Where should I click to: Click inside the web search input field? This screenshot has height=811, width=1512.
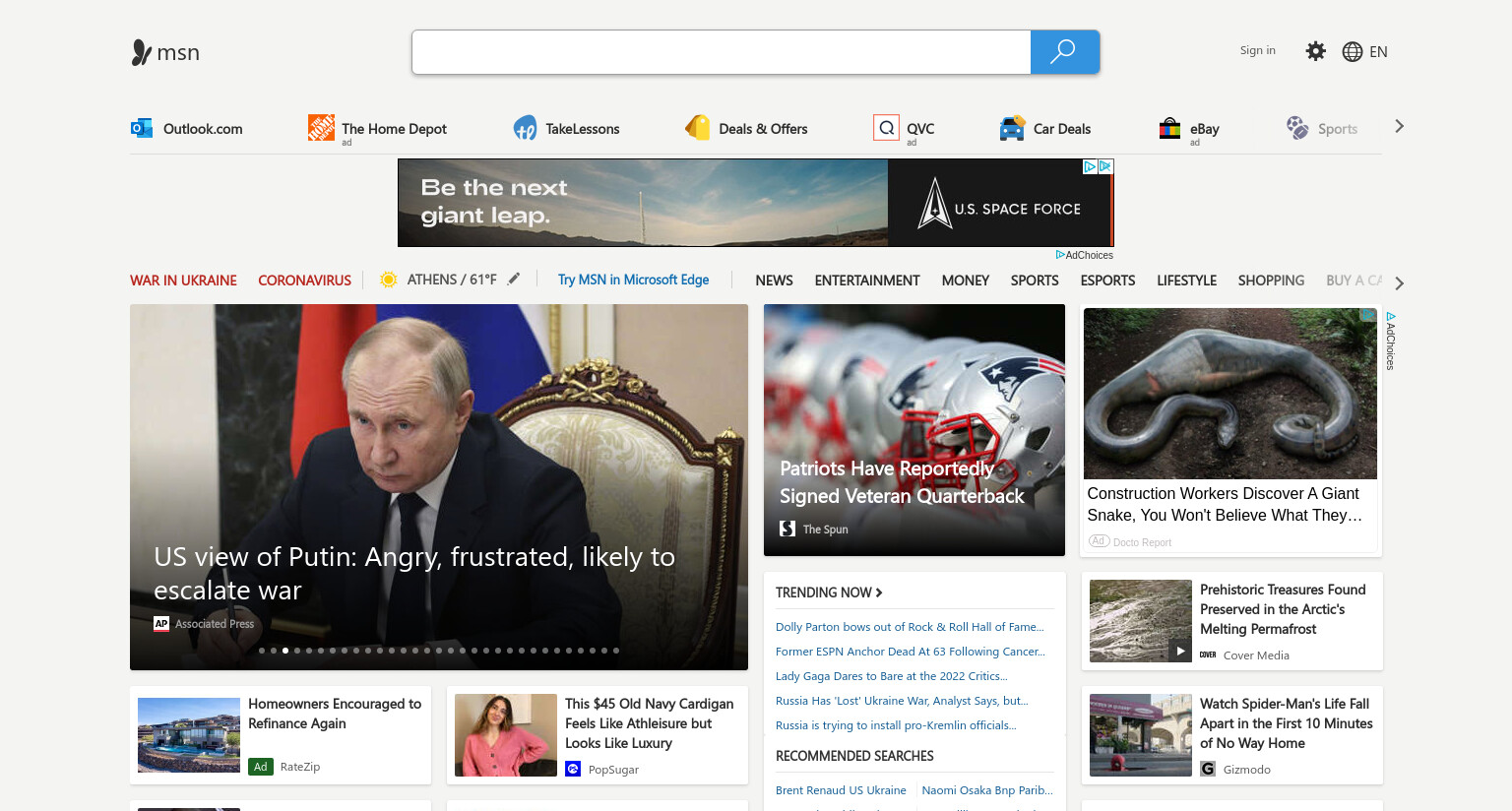(x=722, y=52)
